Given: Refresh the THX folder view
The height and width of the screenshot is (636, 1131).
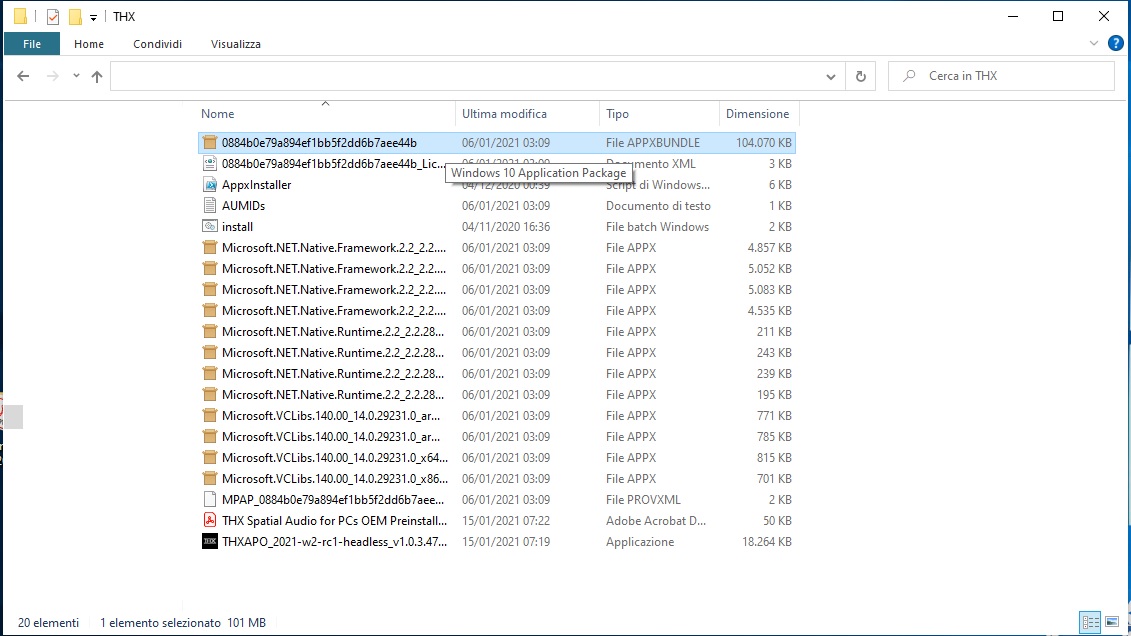Looking at the screenshot, I should 861,76.
